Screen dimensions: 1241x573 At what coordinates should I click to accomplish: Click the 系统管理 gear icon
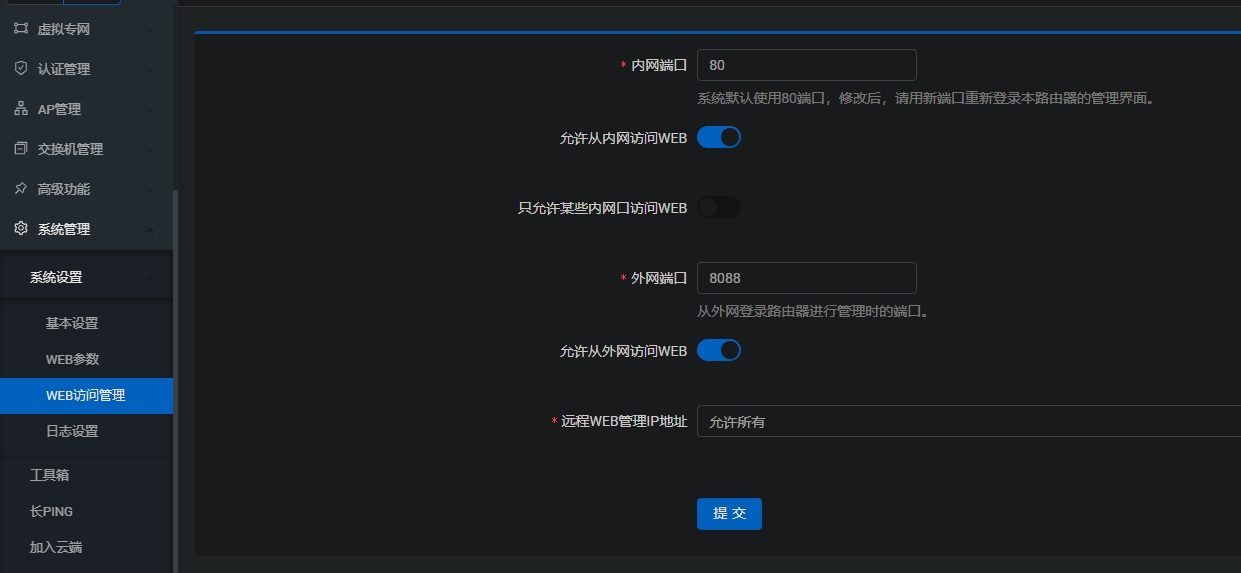click(x=21, y=229)
